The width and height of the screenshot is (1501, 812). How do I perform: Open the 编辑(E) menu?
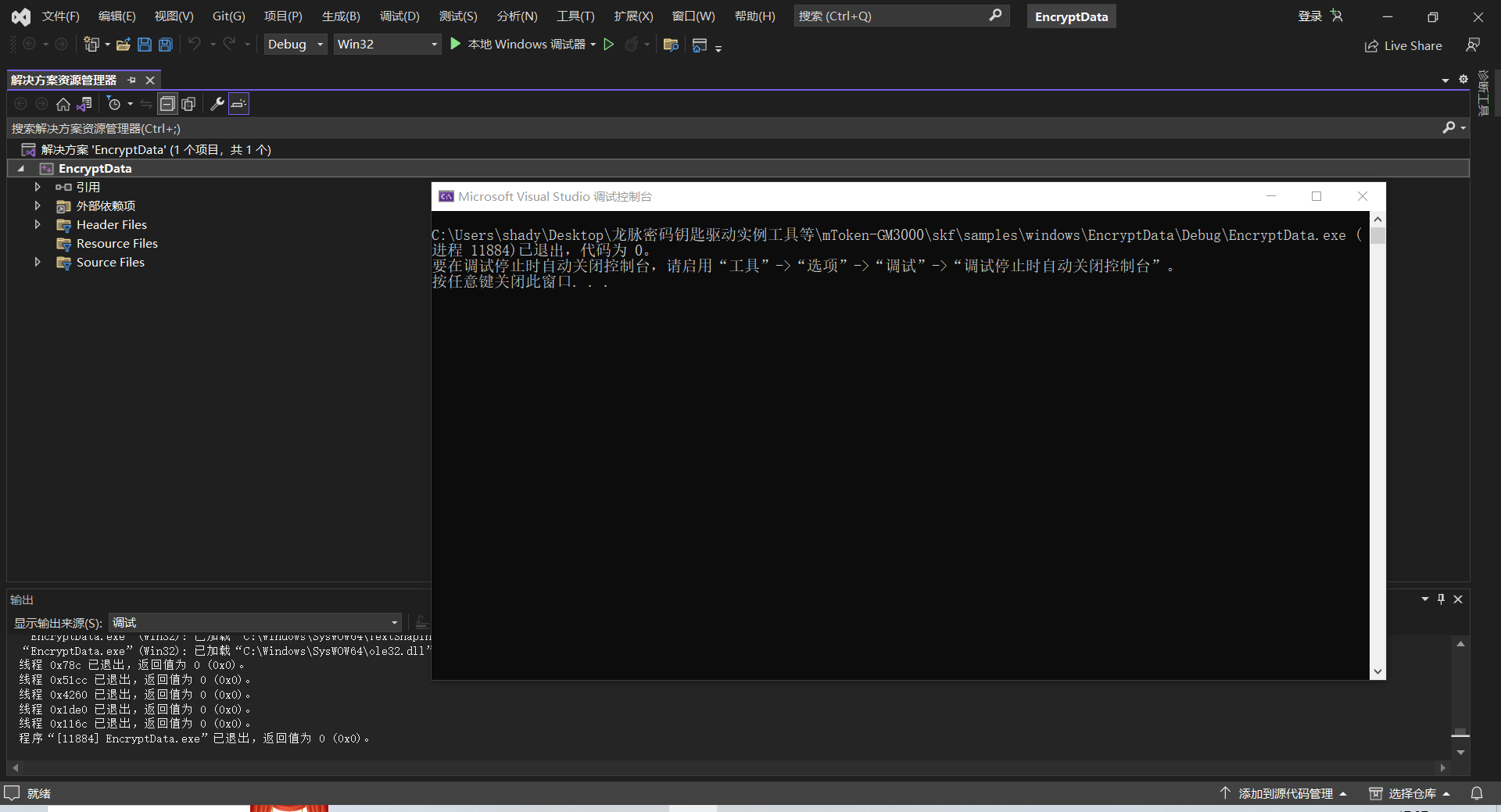pyautogui.click(x=116, y=16)
